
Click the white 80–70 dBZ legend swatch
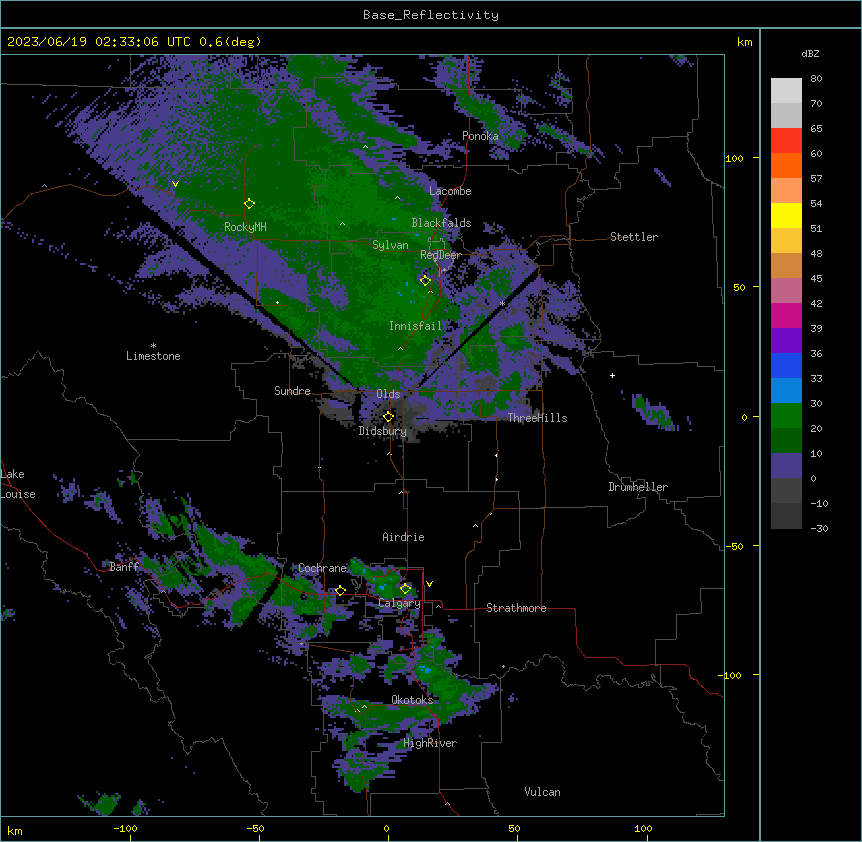click(x=786, y=91)
